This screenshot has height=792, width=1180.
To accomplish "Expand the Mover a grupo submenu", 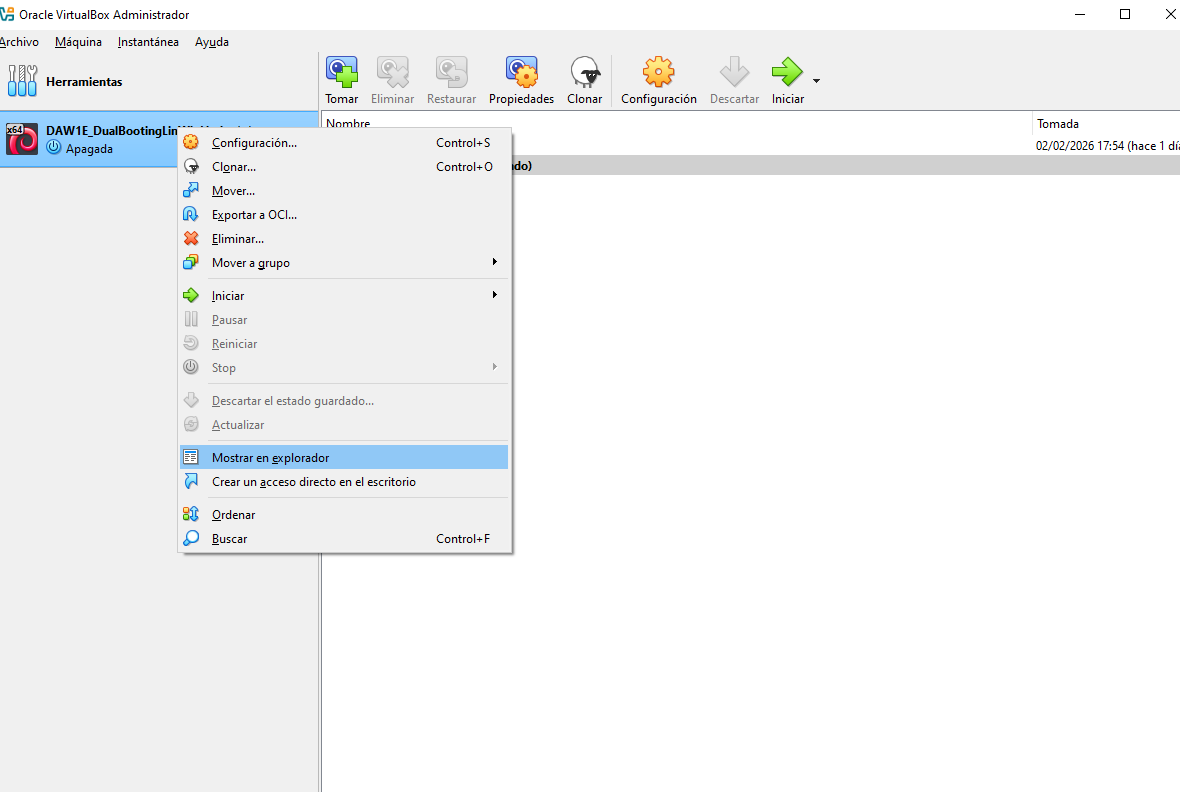I will [344, 263].
